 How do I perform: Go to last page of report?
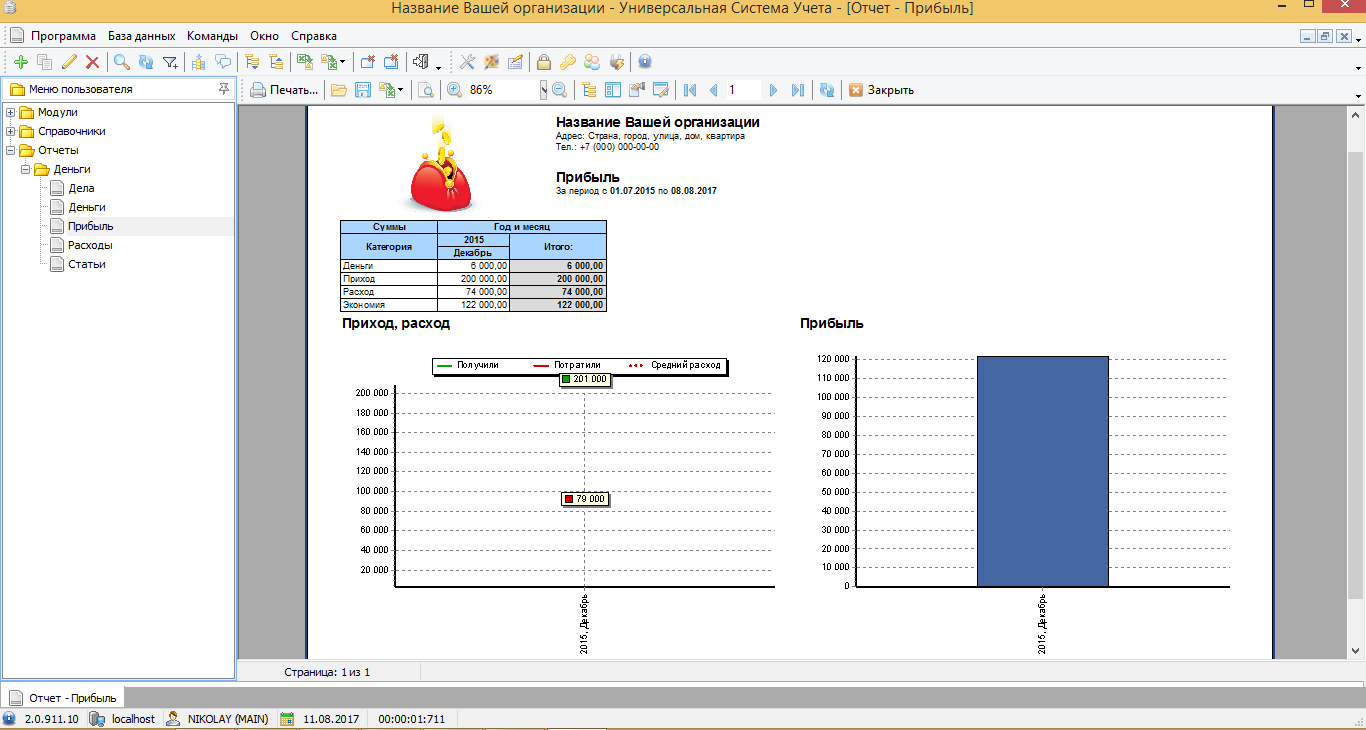pos(797,90)
